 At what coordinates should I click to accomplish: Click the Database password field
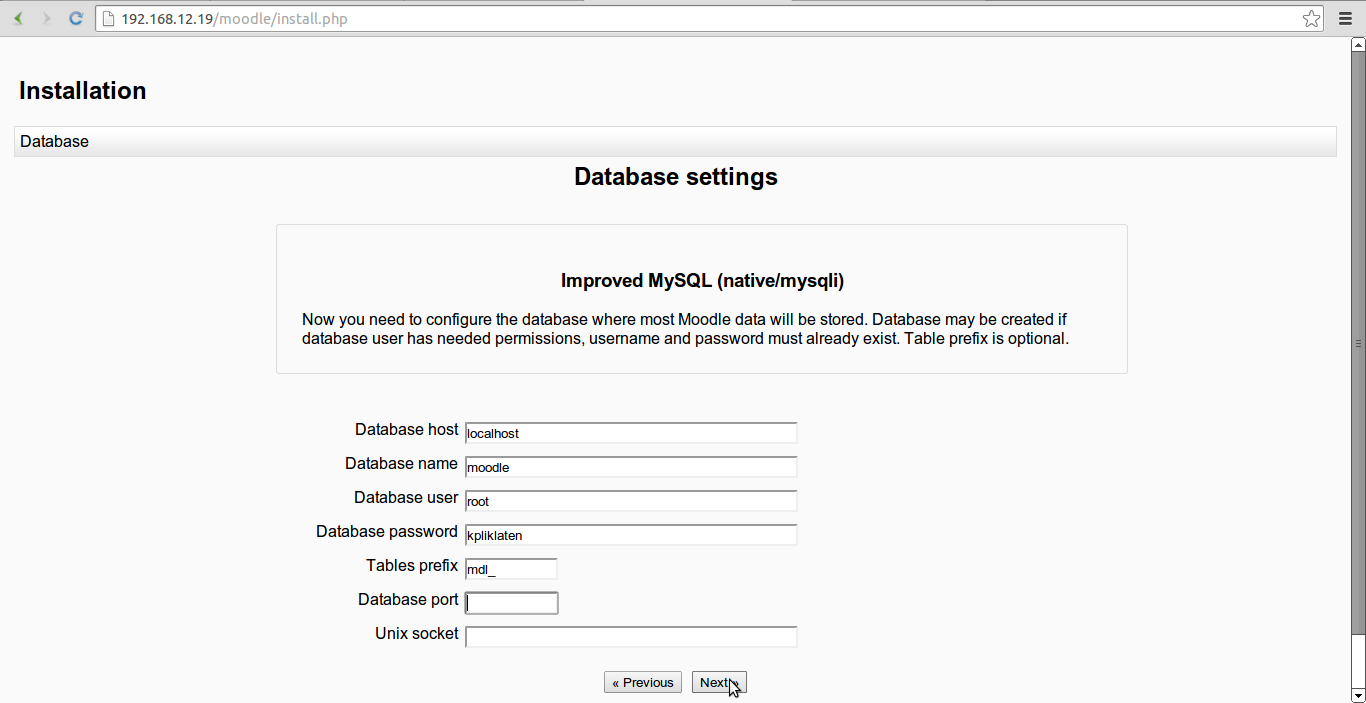631,535
